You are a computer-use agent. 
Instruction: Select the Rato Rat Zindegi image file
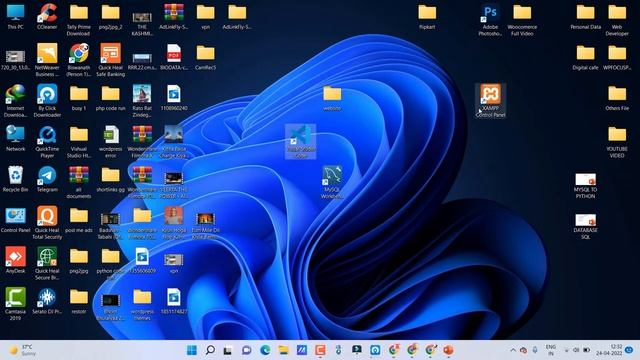[142, 101]
